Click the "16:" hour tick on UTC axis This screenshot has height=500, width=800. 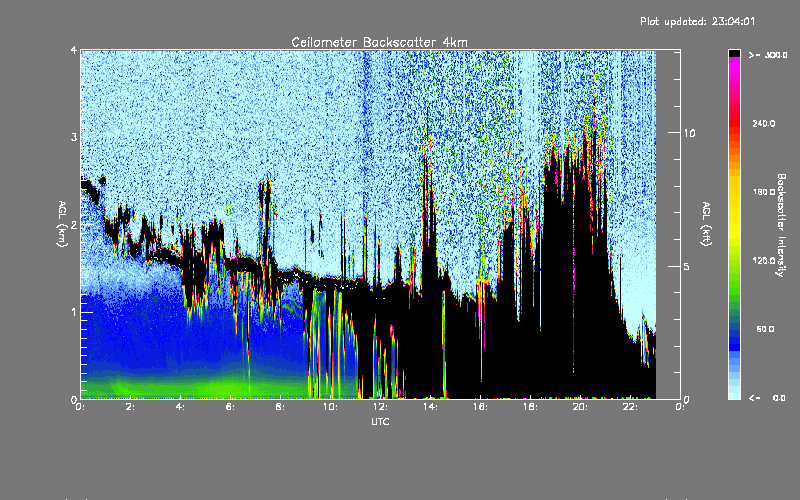pyautogui.click(x=480, y=407)
